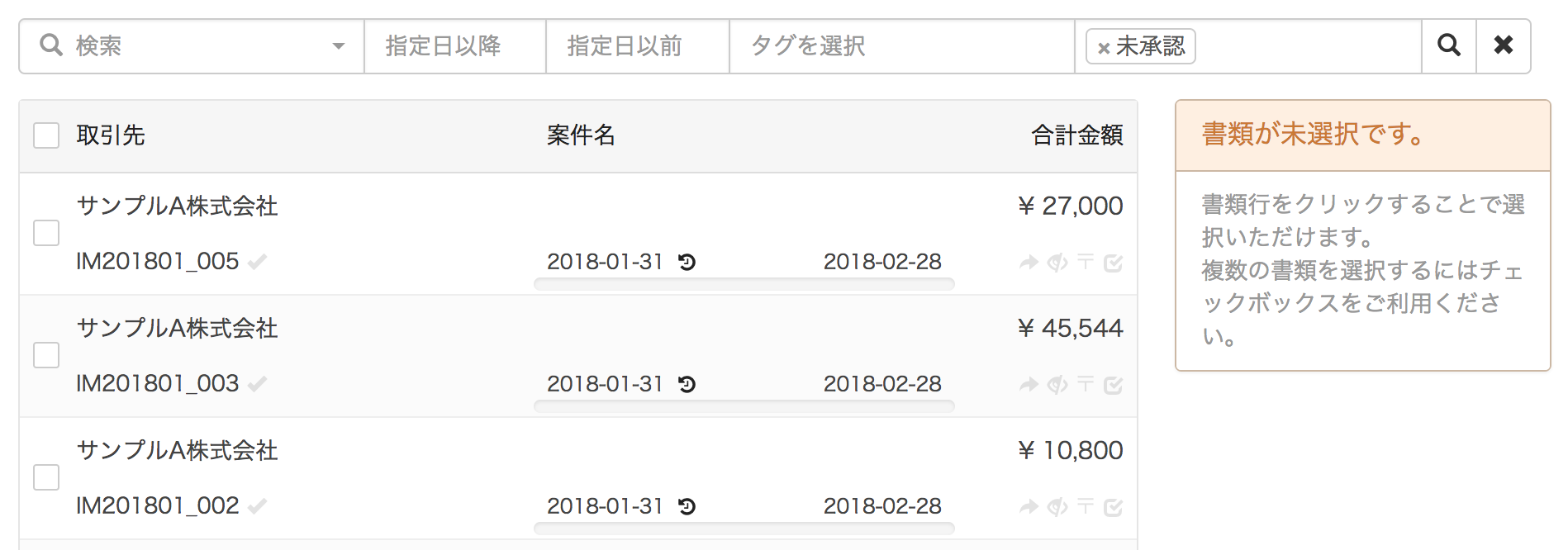Click the magnifier search button in filter bar

point(1449,46)
